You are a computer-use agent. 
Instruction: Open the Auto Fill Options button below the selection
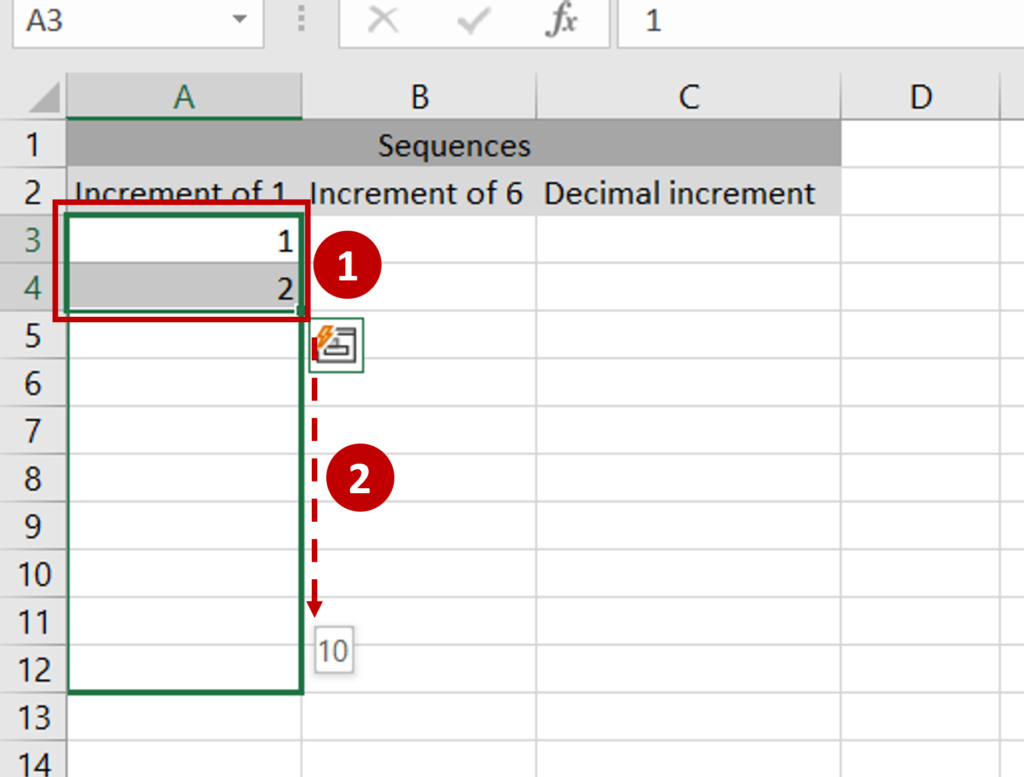tap(336, 344)
